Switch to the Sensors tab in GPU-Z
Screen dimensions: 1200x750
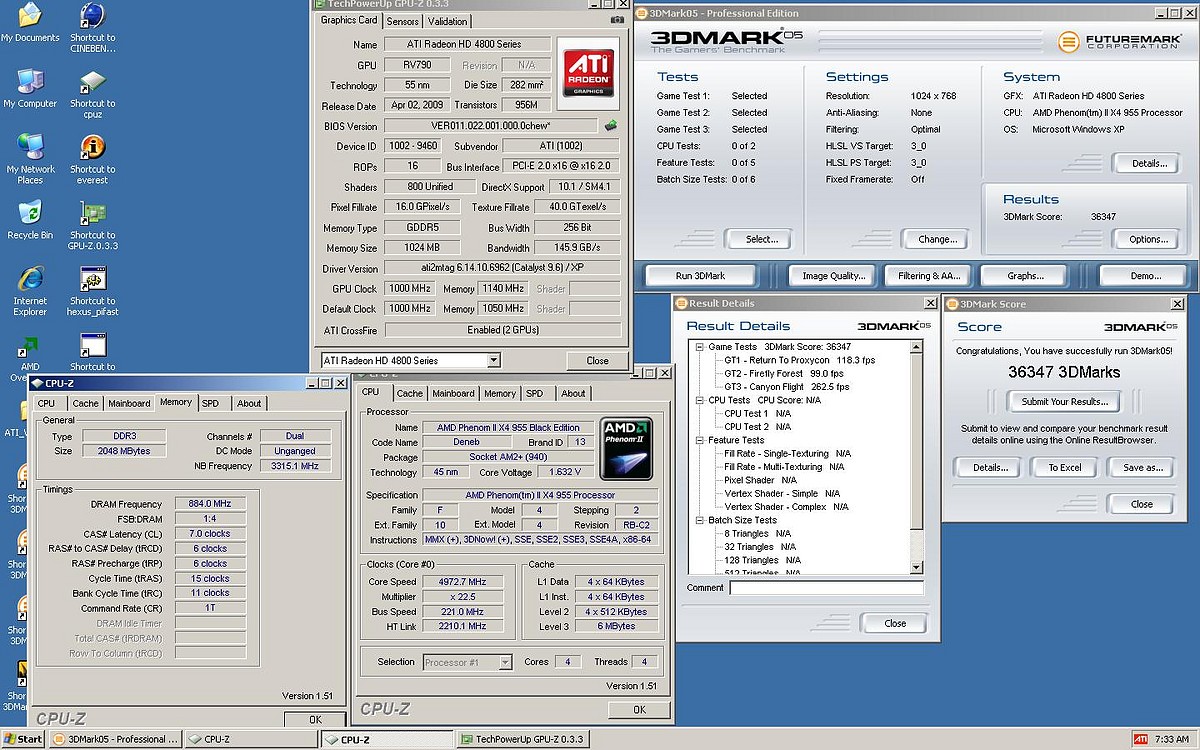pos(402,21)
